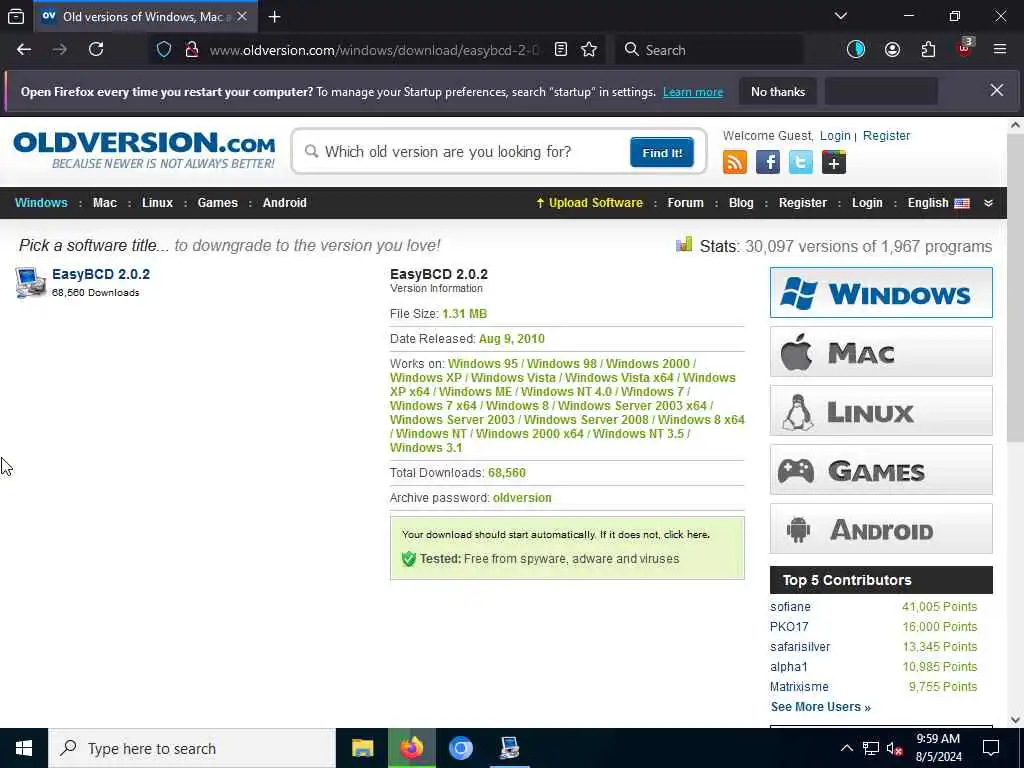Click the large Android category banner
Screen dimensions: 1024x768
point(881,529)
